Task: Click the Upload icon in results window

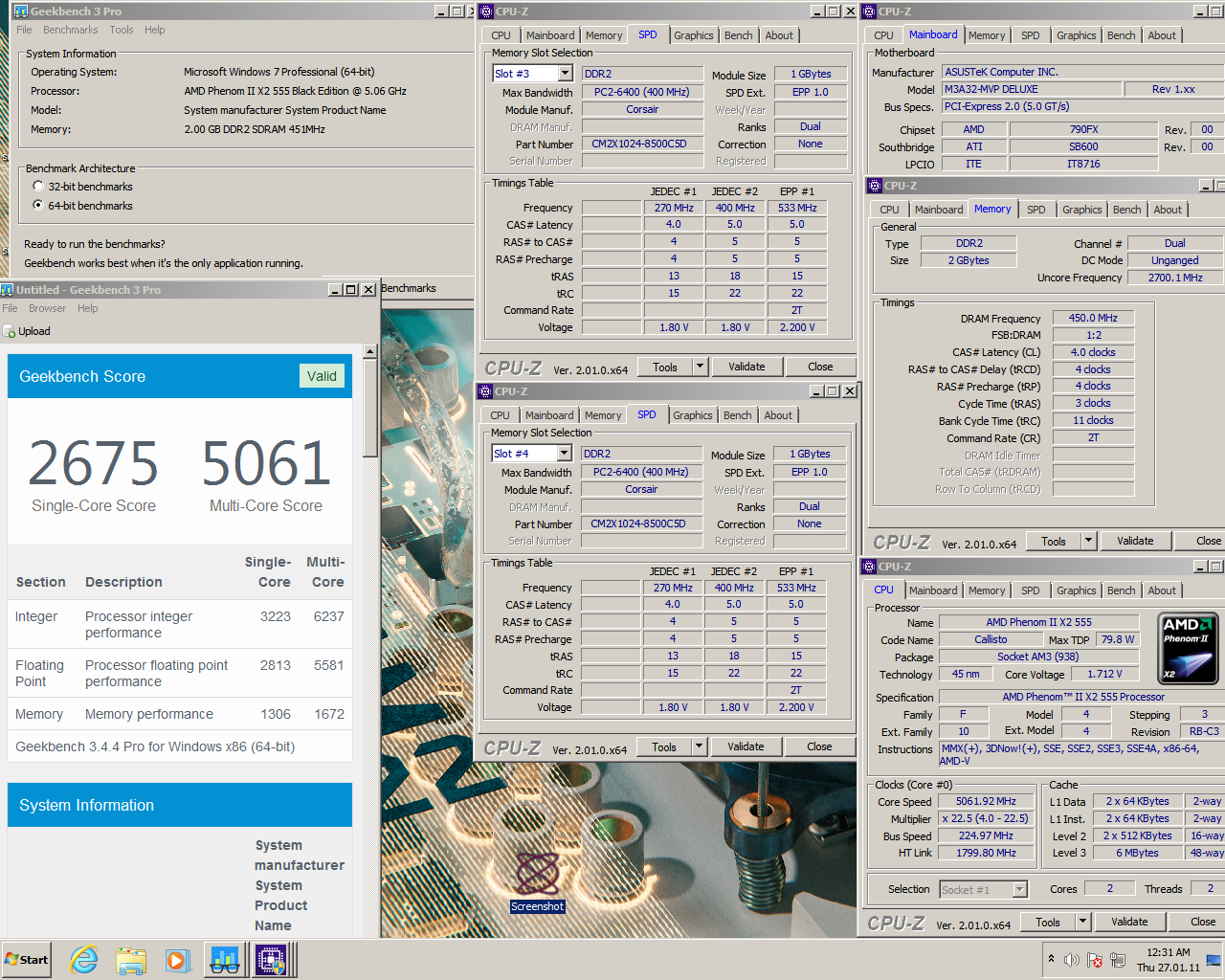Action: coord(10,331)
